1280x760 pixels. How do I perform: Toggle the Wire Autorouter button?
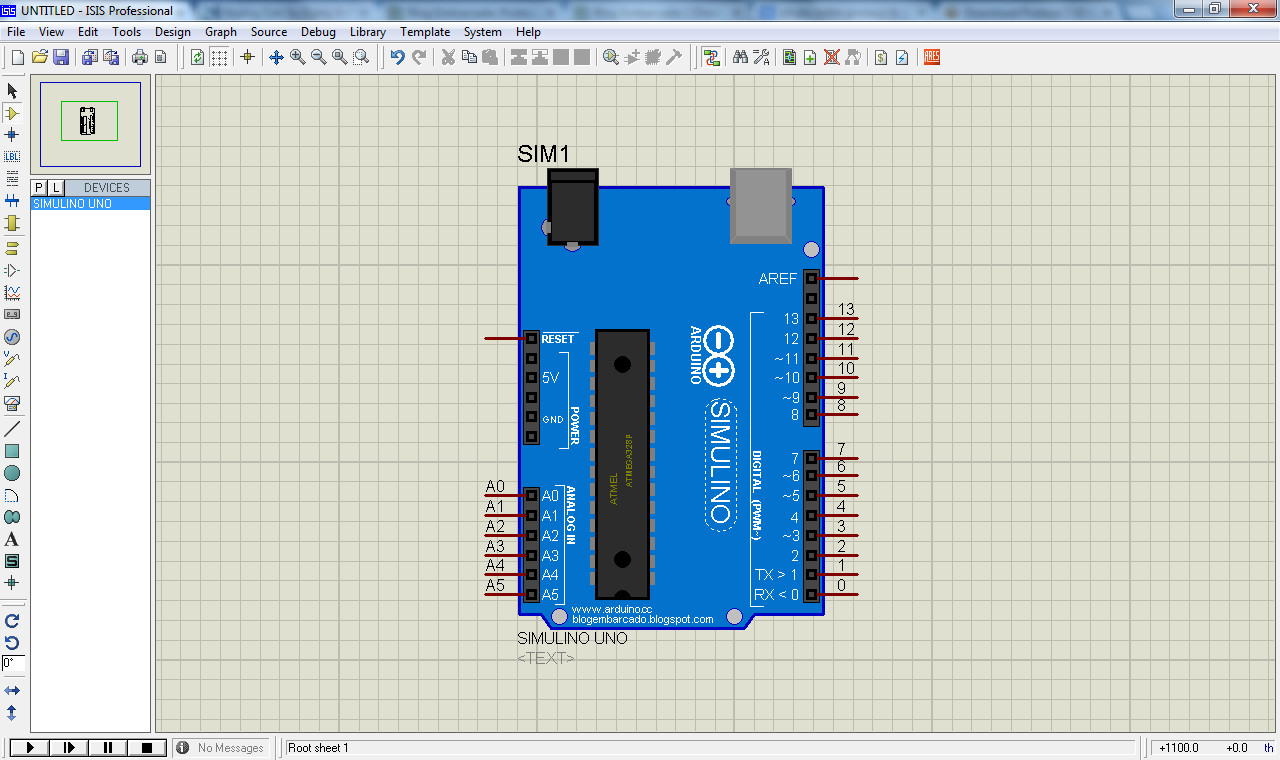tap(711, 57)
